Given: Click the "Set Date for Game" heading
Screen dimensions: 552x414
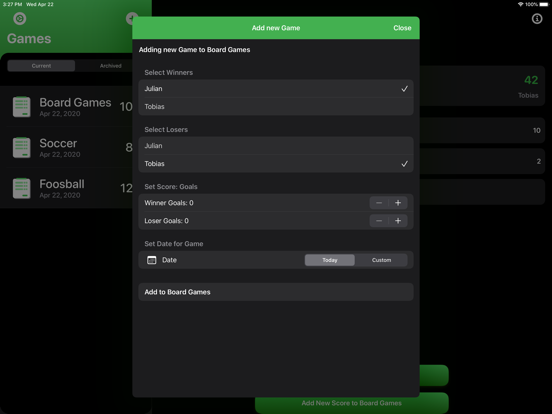Looking at the screenshot, I should click(x=174, y=244).
